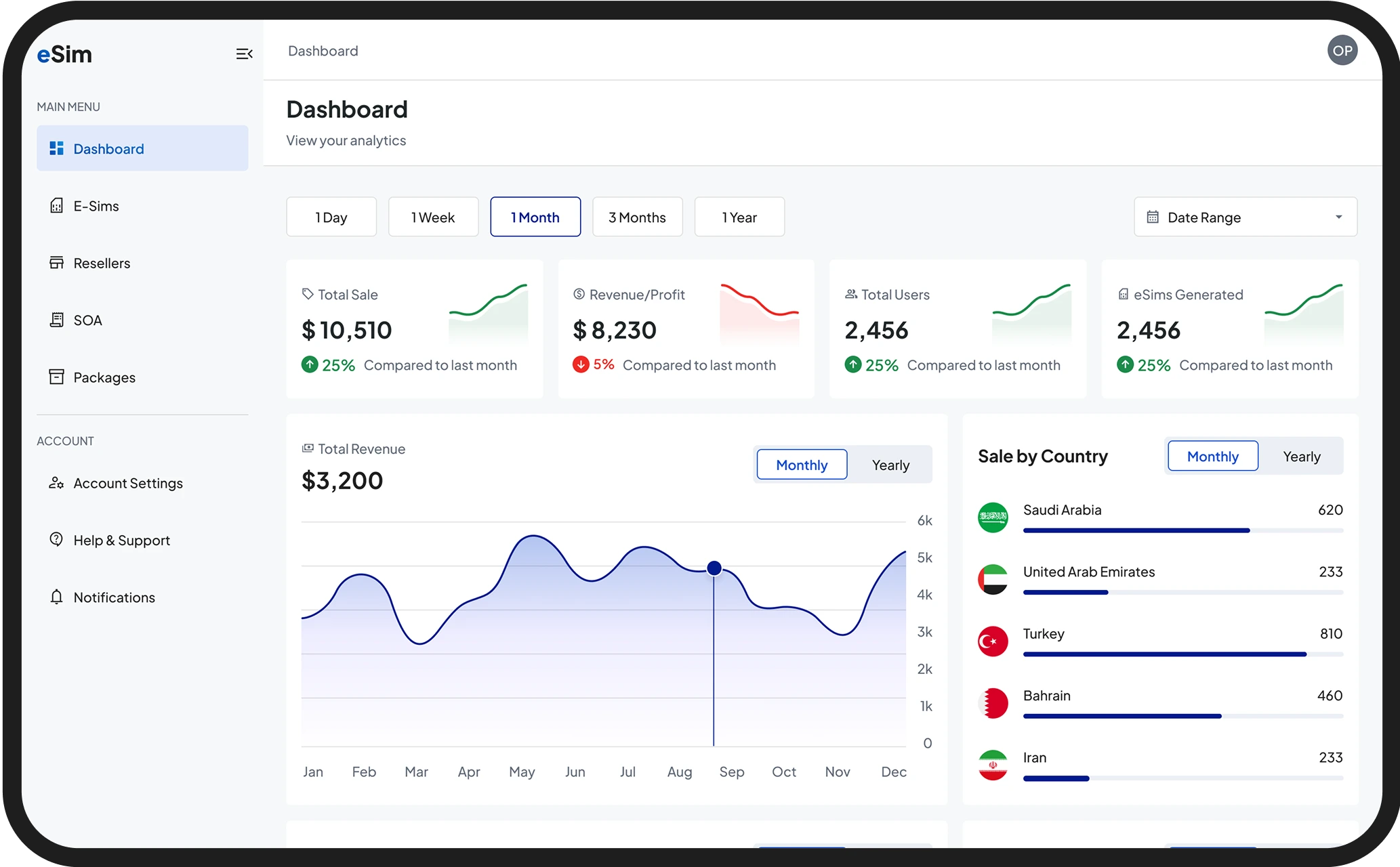
Task: Click the 1 Week filter button
Action: point(433,217)
